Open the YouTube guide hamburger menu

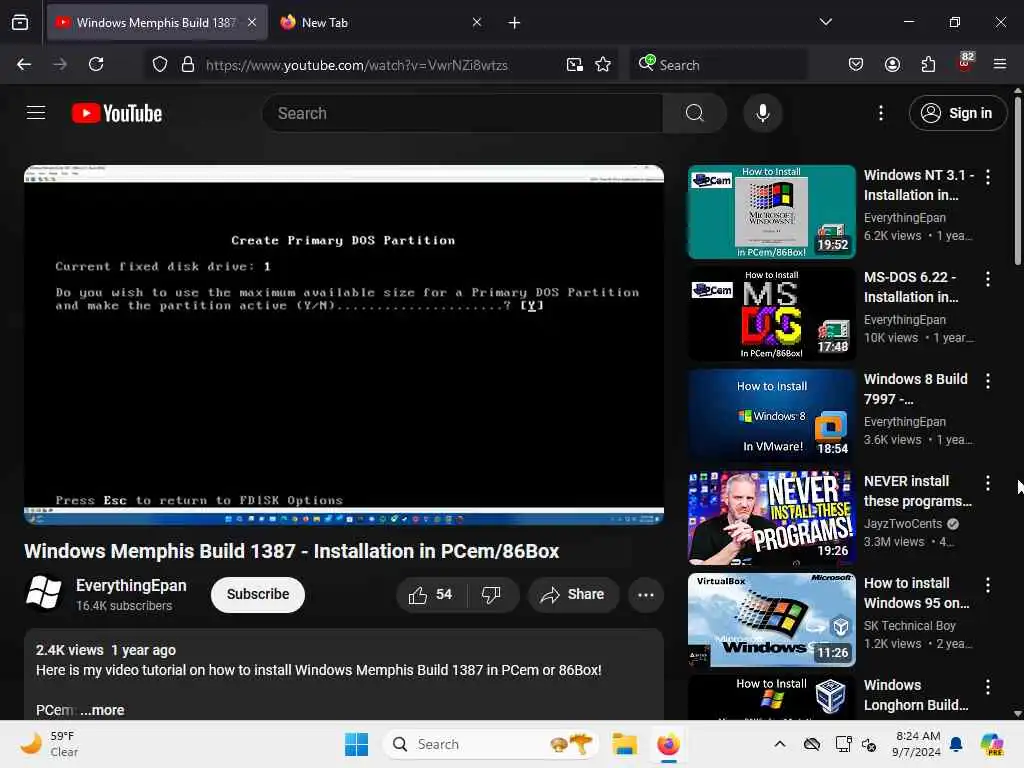(x=36, y=113)
